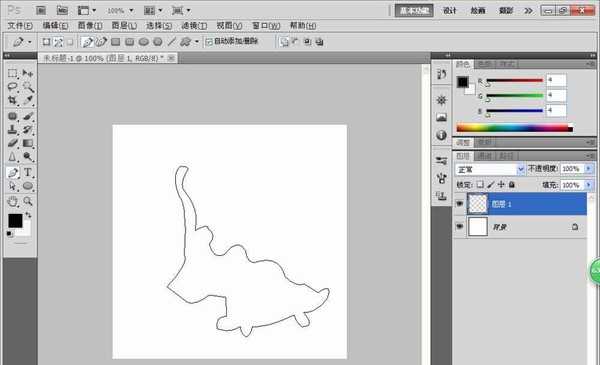Select the Zoom tool in the toolbox
The image size is (600, 365).
click(x=28, y=201)
